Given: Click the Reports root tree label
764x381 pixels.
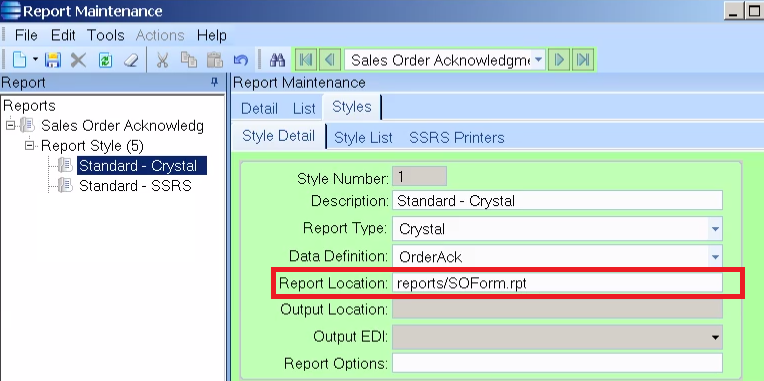Looking at the screenshot, I should pos(29,106).
